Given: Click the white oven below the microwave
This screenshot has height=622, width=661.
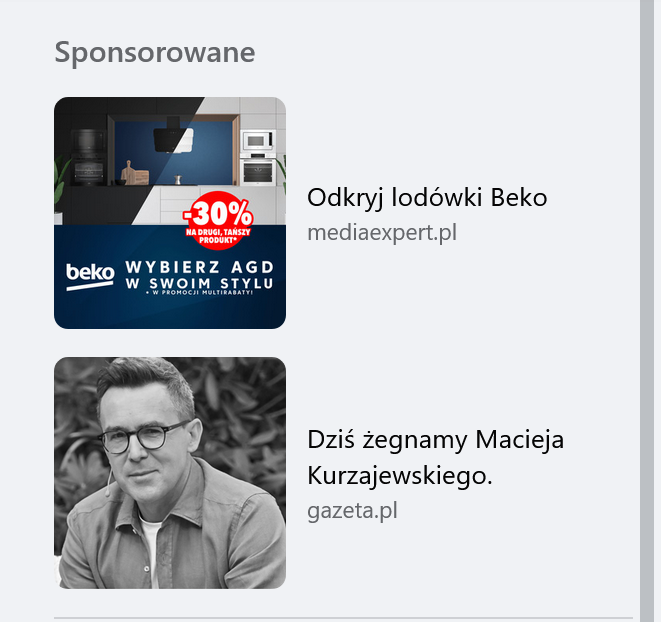Looking at the screenshot, I should (258, 172).
